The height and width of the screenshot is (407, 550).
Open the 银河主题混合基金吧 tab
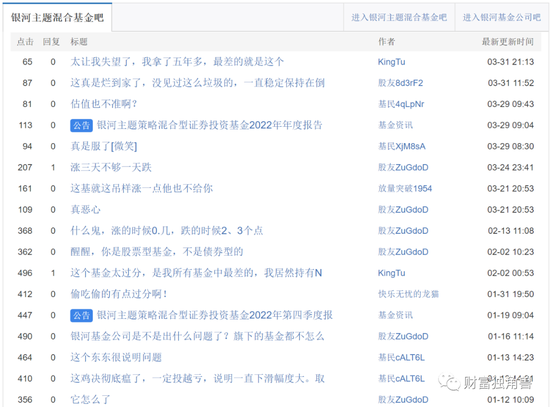[57, 18]
